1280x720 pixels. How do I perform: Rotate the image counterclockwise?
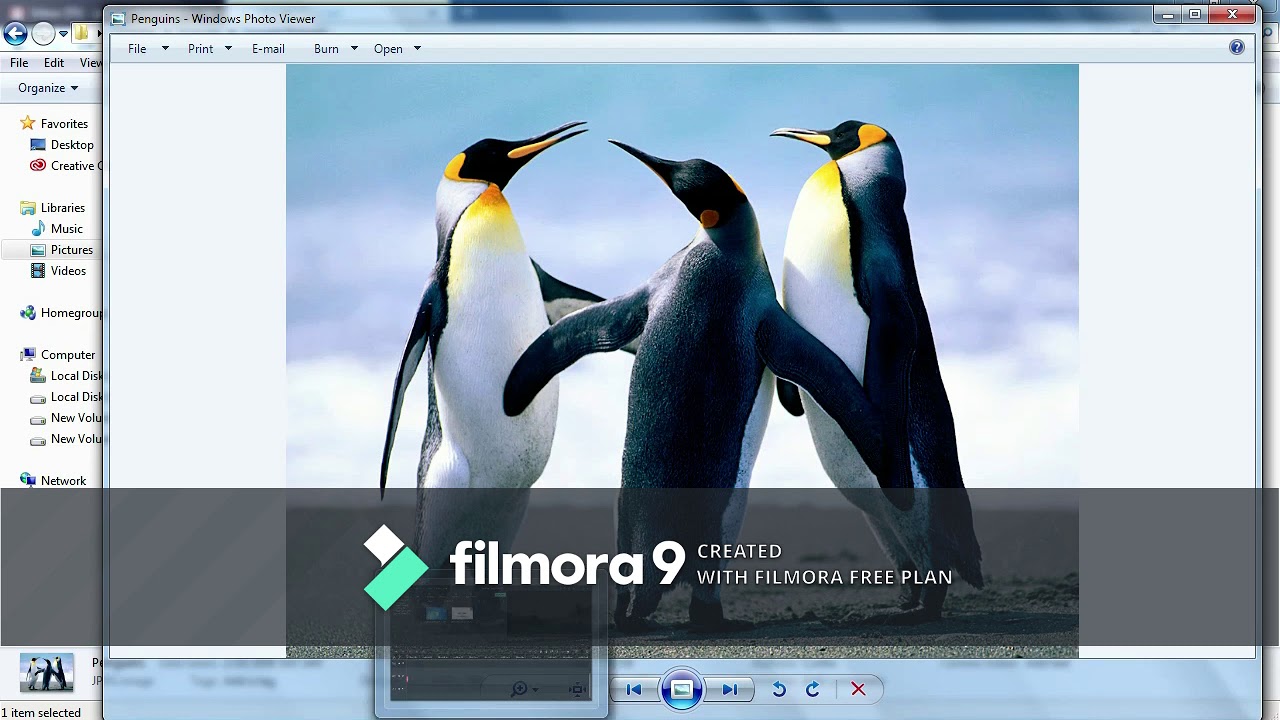click(779, 689)
